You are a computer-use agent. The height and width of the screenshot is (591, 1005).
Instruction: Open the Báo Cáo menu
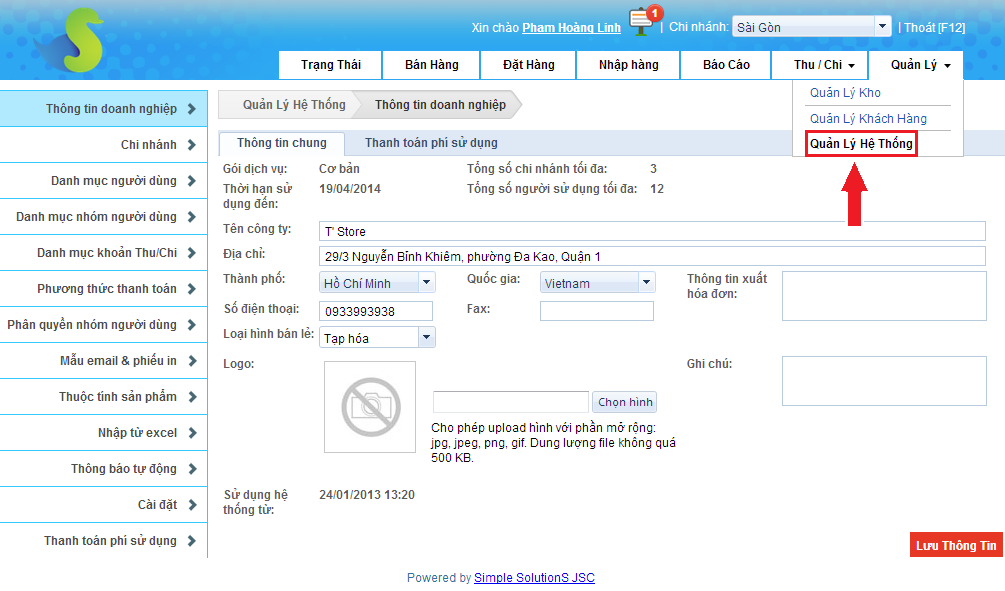726,65
